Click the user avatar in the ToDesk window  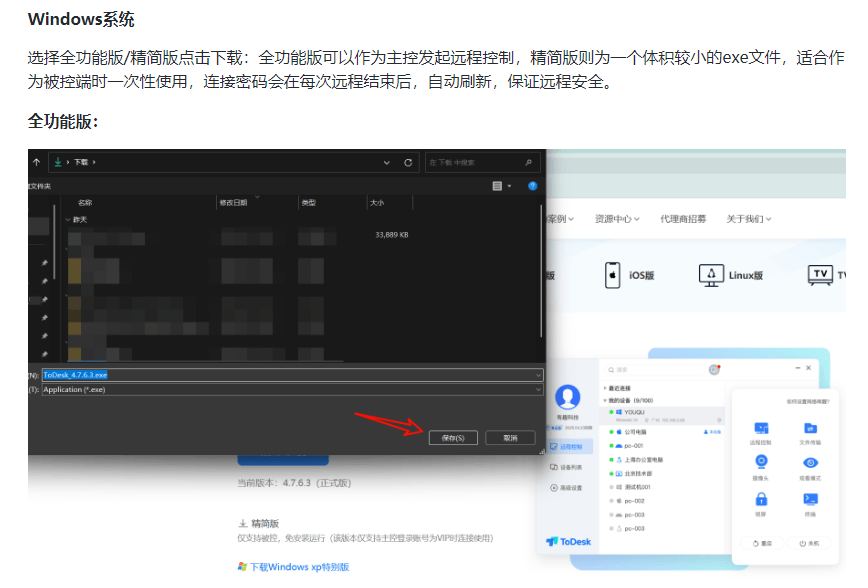567,397
